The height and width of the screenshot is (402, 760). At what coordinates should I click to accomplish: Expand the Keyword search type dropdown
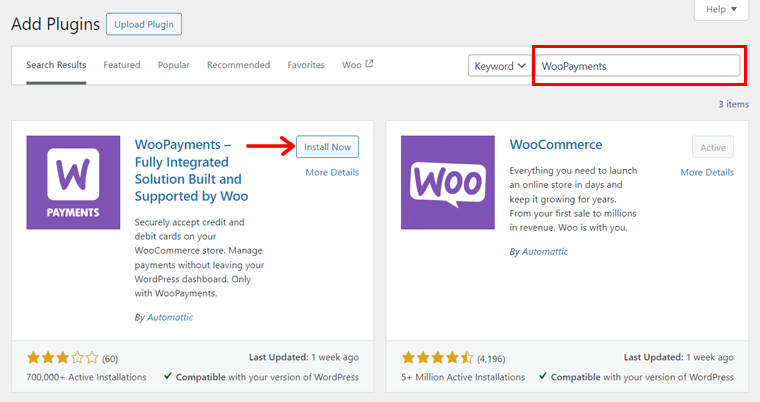tap(500, 66)
